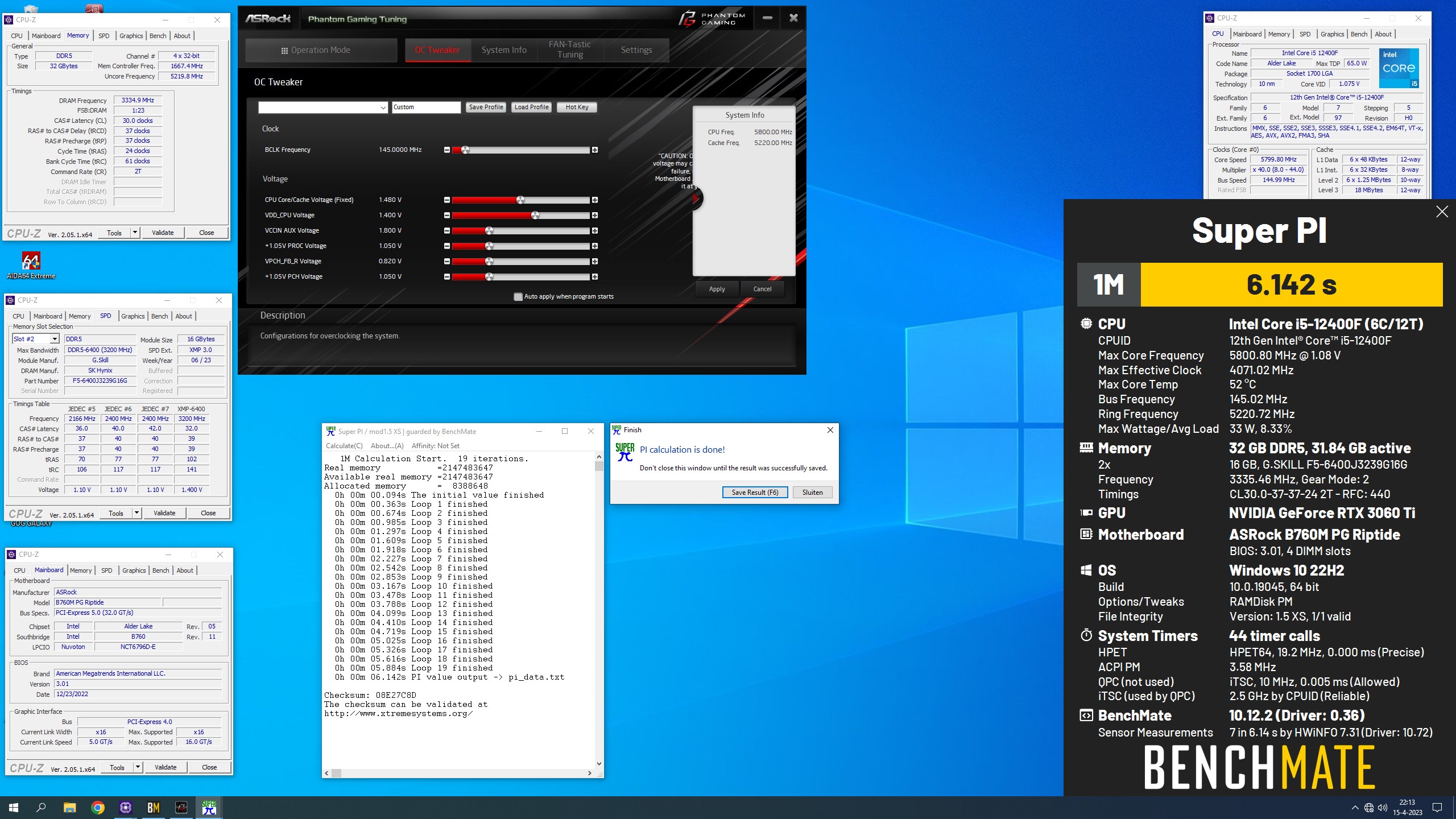1456x819 pixels.
Task: Open Settings tab in Phantom Gaming Tuning
Action: (x=636, y=50)
